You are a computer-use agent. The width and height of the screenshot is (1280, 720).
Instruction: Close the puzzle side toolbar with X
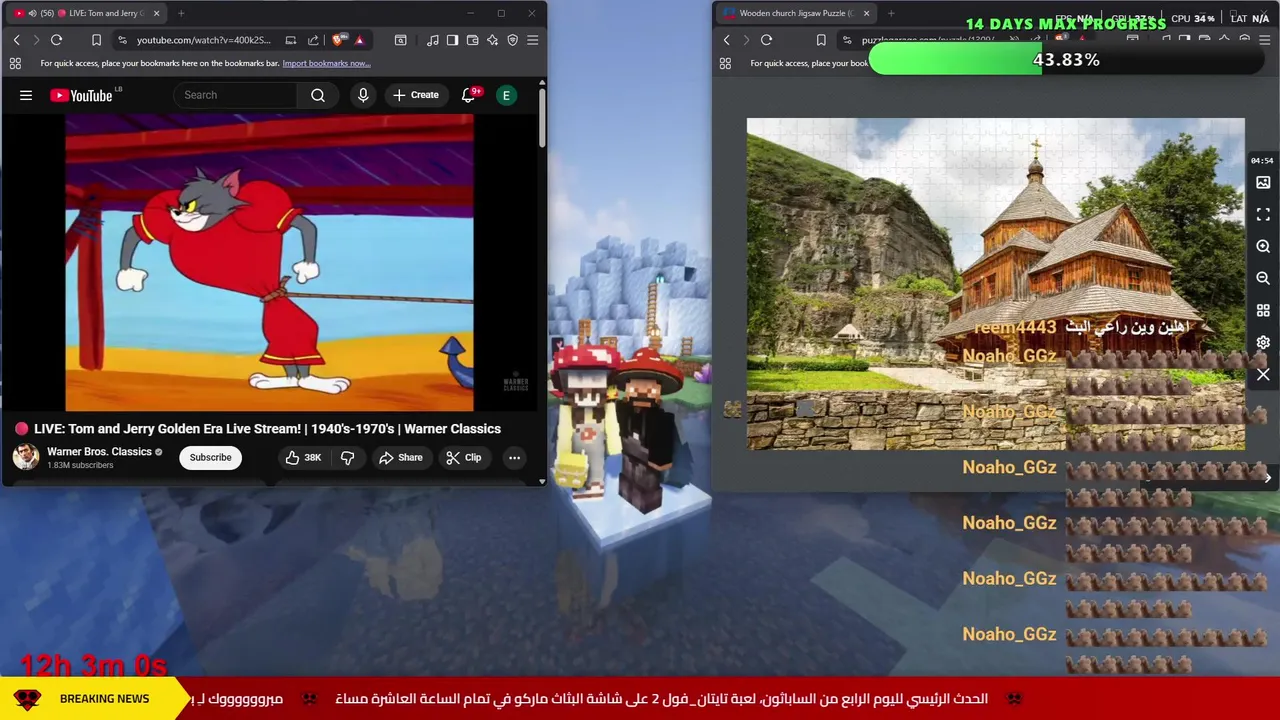[x=1263, y=375]
